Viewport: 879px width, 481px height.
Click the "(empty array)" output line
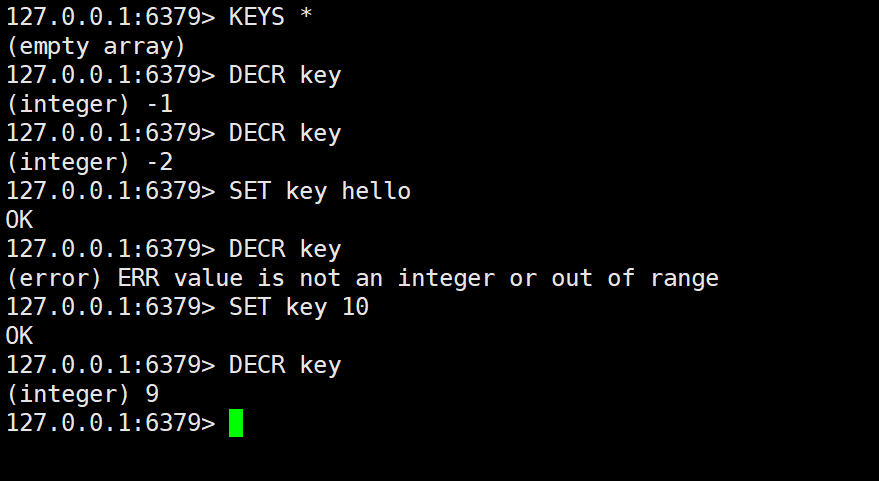95,46
